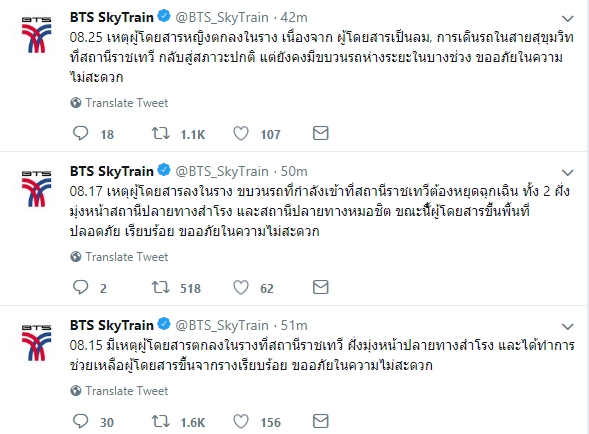Screen dimensions: 589x434
Task: Open the more-options chevron on the 42m tweet
Action: tap(567, 18)
